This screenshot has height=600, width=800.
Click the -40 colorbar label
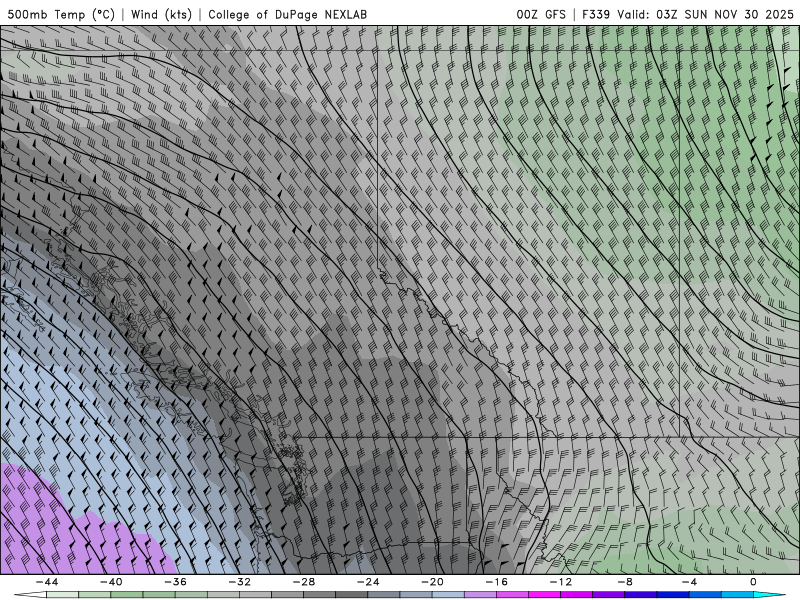(111, 582)
